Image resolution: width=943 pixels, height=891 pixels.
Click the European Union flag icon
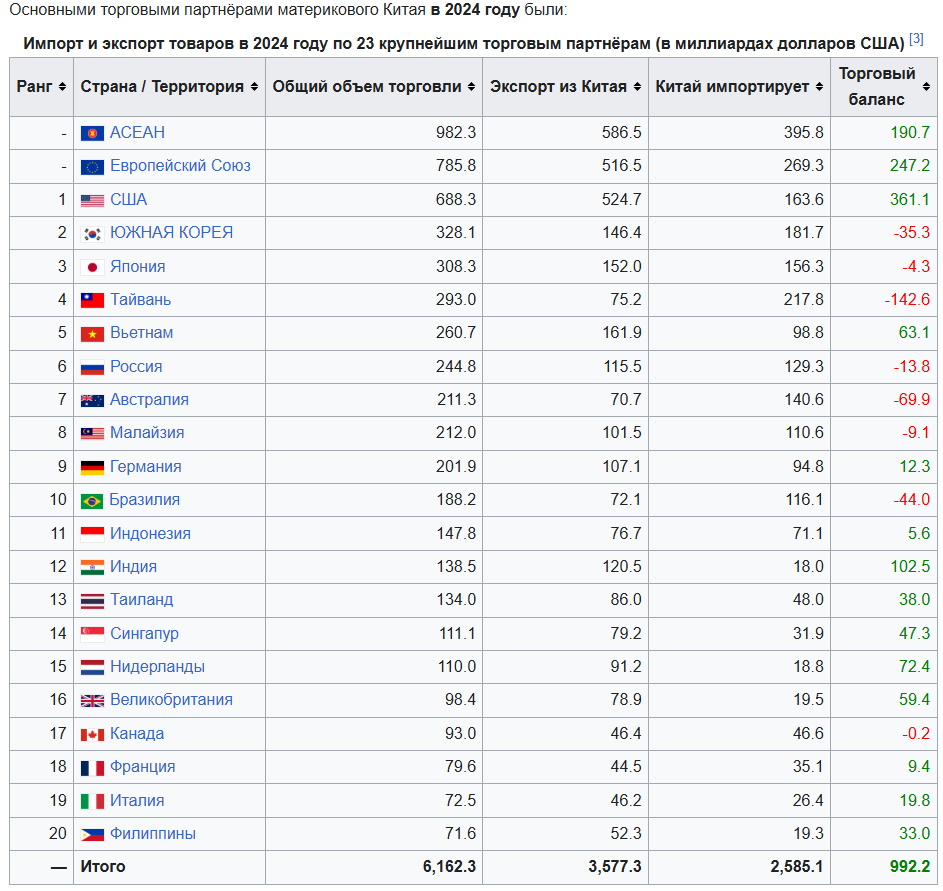tap(92, 167)
